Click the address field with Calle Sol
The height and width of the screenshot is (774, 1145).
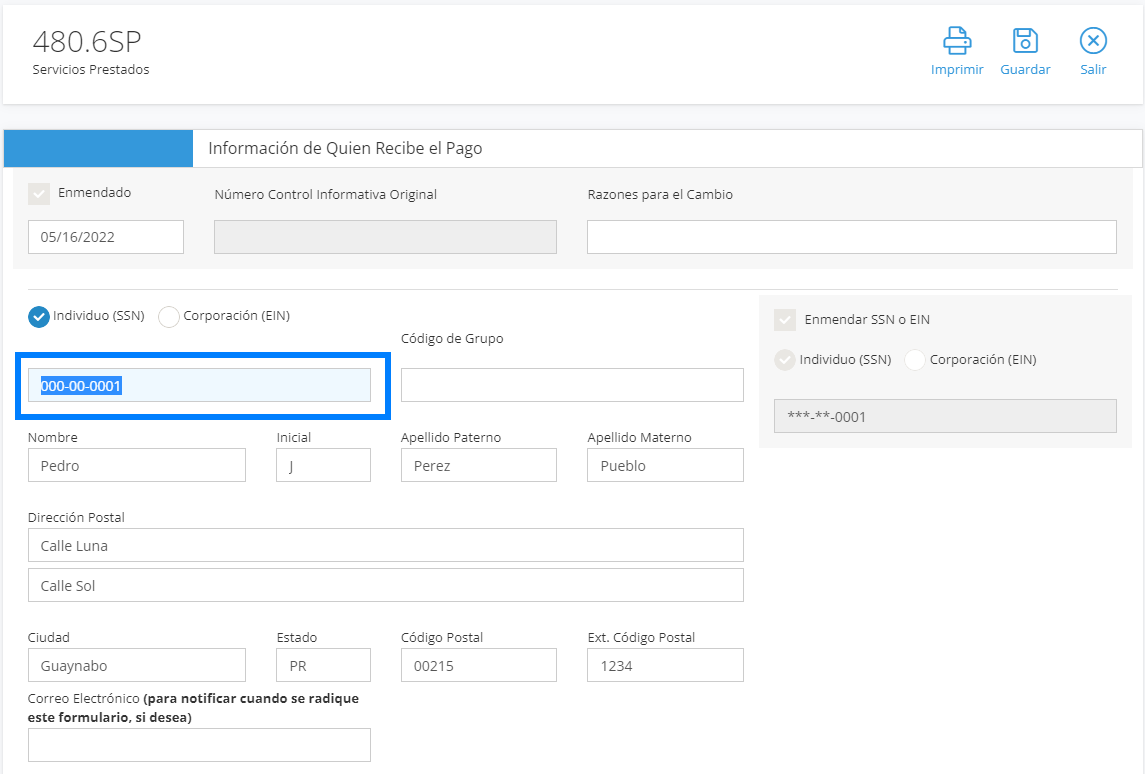point(386,586)
